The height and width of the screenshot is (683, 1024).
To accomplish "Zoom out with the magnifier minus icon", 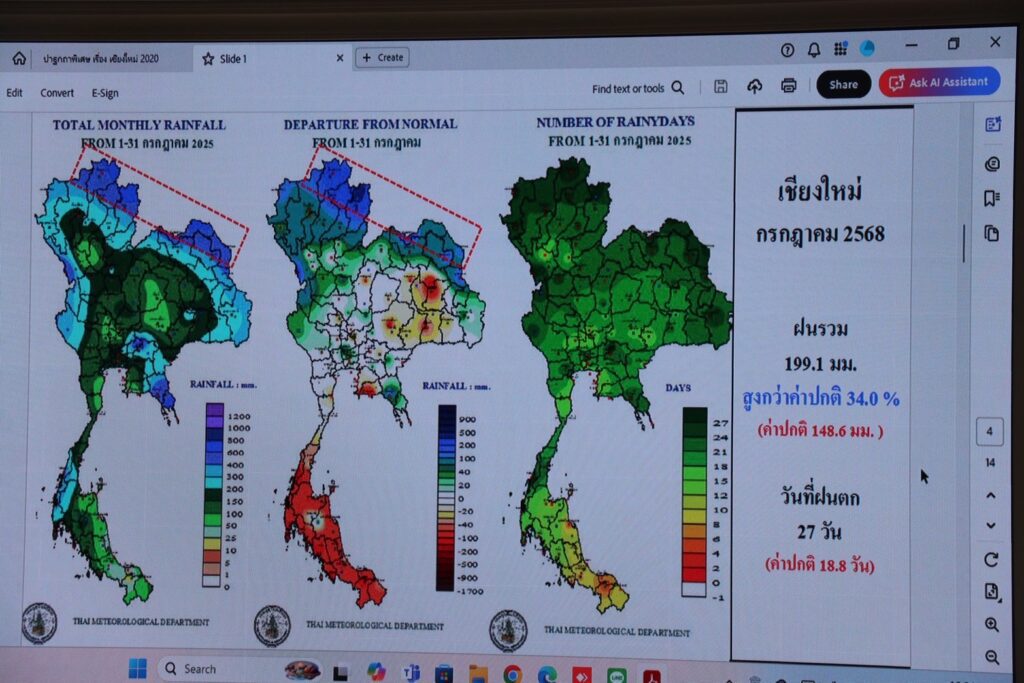I will click(x=992, y=657).
